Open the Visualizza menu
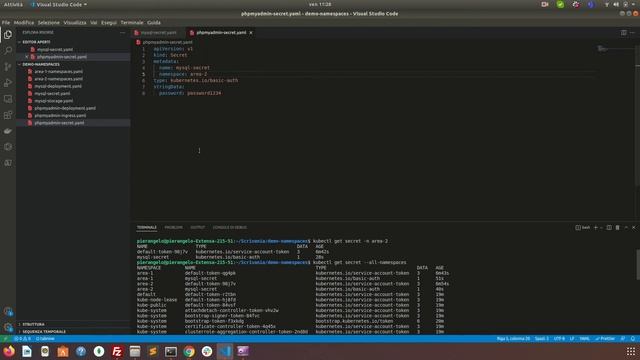 pyautogui.click(x=75, y=22)
